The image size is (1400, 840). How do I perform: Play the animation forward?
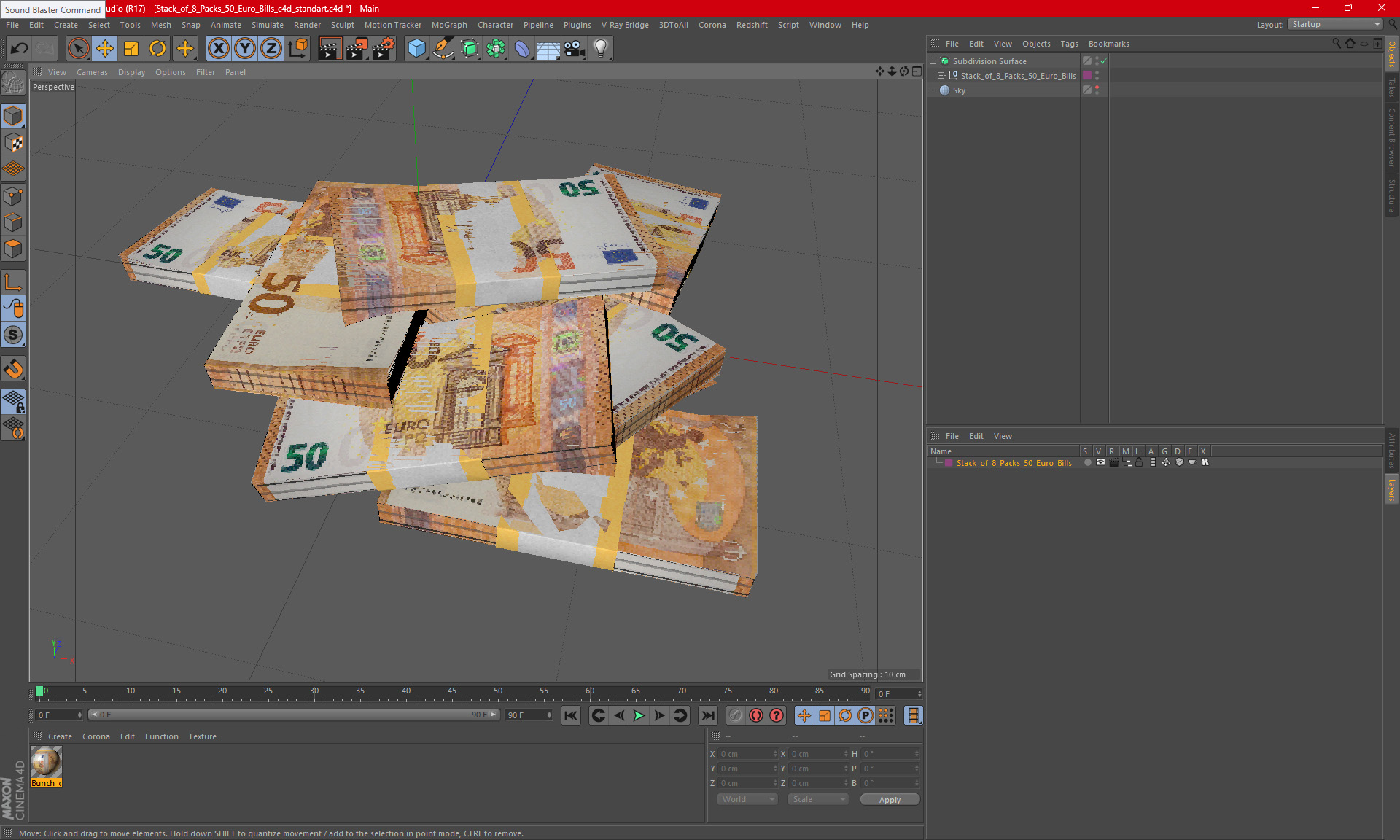(639, 715)
